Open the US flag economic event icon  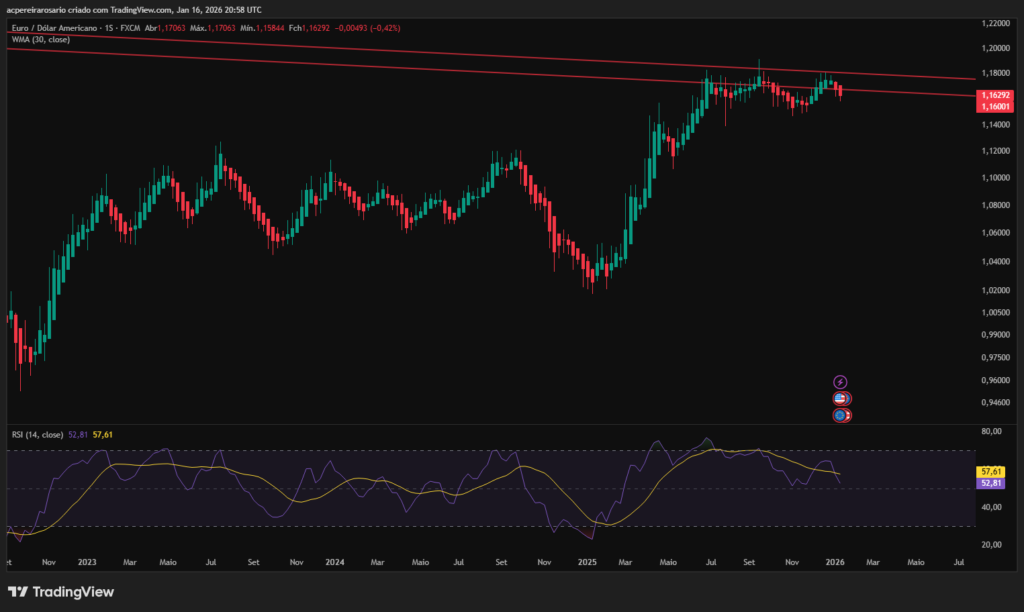click(838, 398)
